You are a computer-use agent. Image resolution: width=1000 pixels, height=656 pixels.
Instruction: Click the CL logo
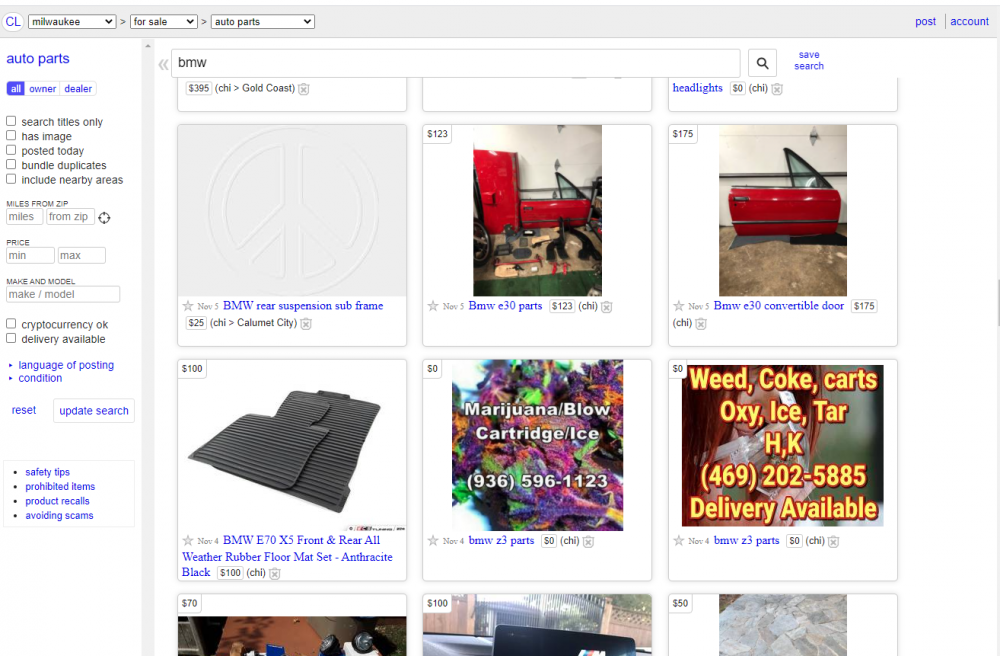click(x=13, y=21)
